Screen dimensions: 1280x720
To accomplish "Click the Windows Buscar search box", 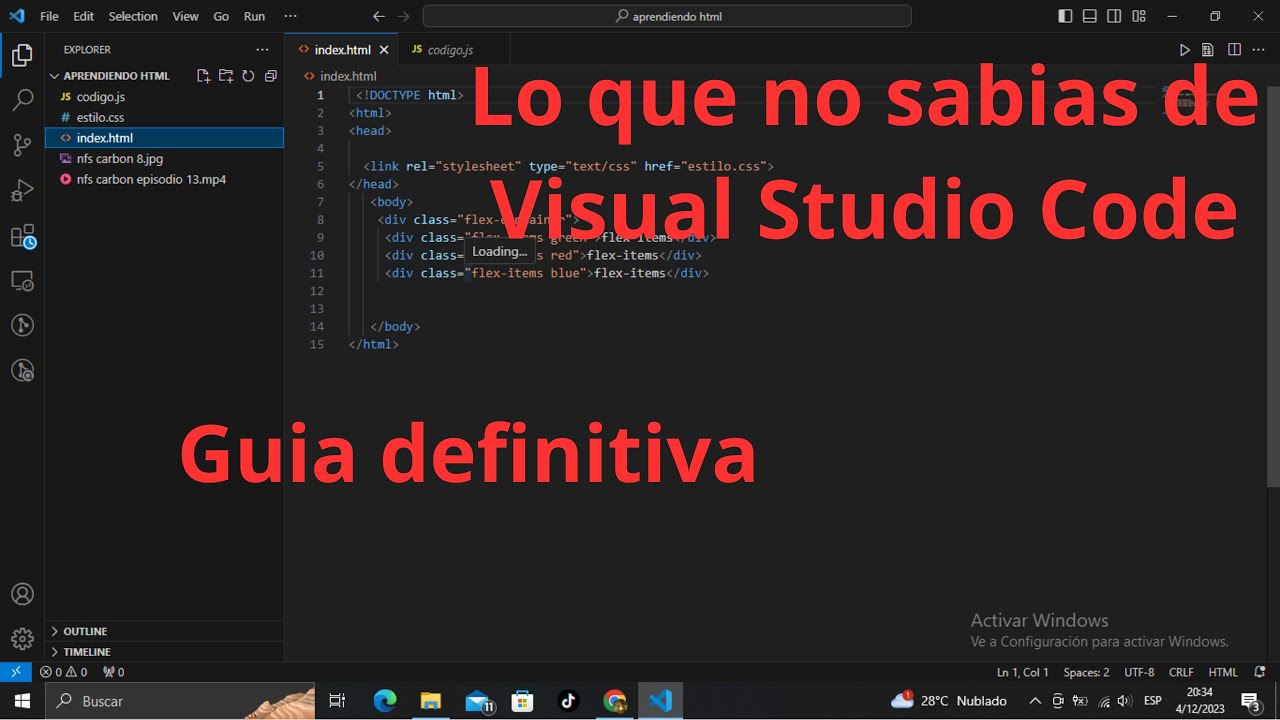I will (180, 701).
